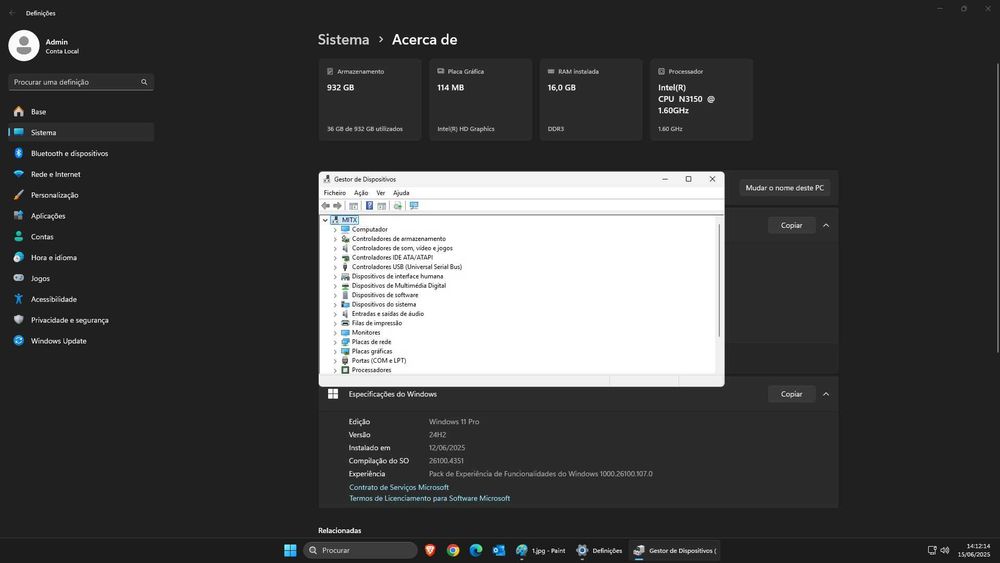Open Contrato de Serviços Microsoft link
Viewport: 1000px width, 563px height.
[x=399, y=487]
